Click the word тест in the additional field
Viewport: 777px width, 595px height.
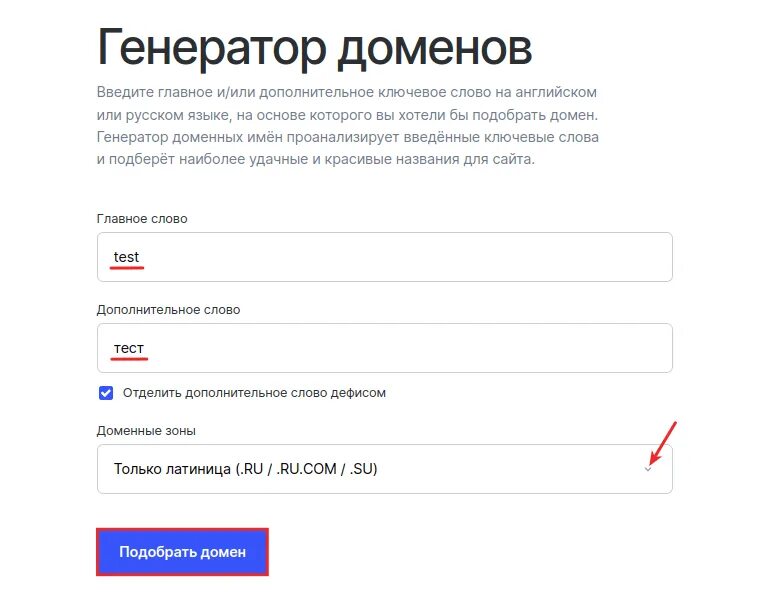[x=129, y=348]
